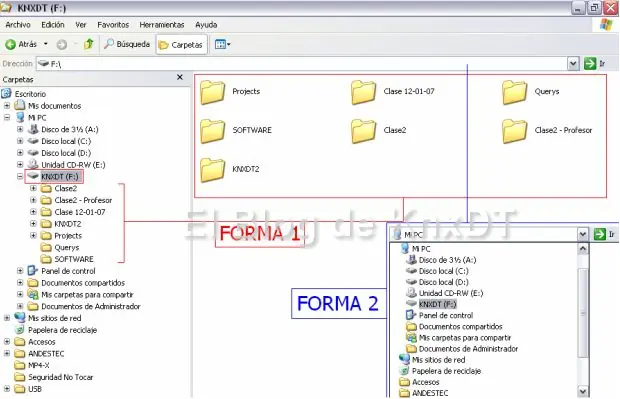Open the Atrás history dropdown arrow
This screenshot has width=620, height=399.
pos(46,44)
